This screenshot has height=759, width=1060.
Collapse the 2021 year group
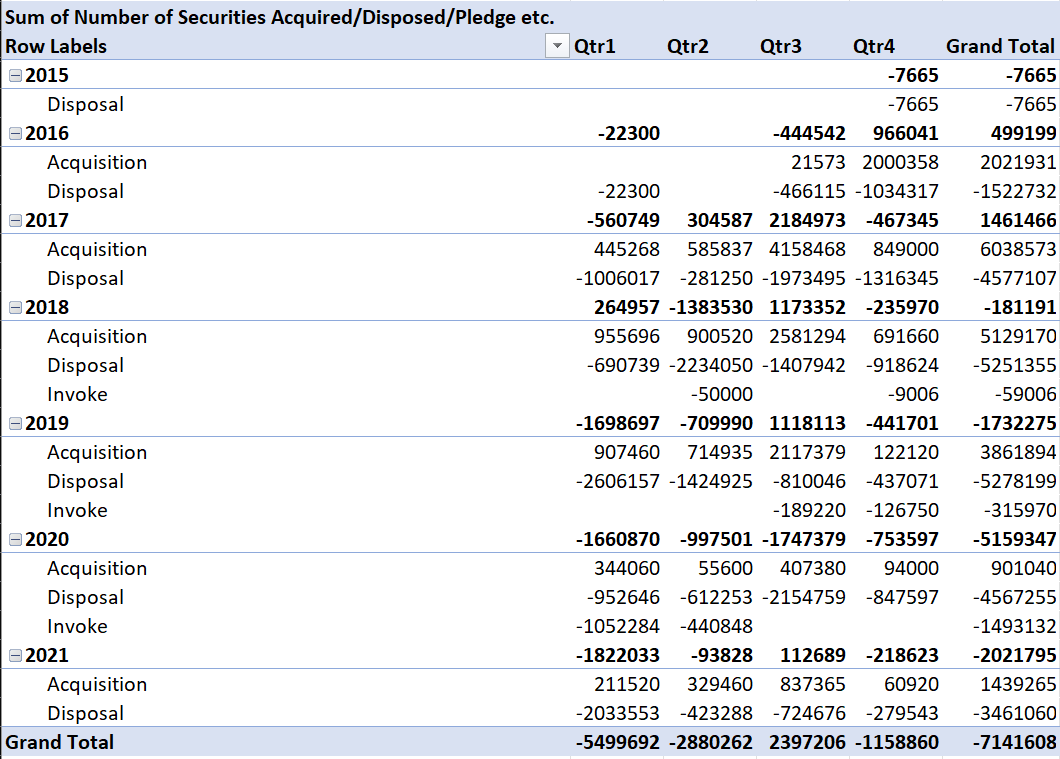(x=15, y=655)
